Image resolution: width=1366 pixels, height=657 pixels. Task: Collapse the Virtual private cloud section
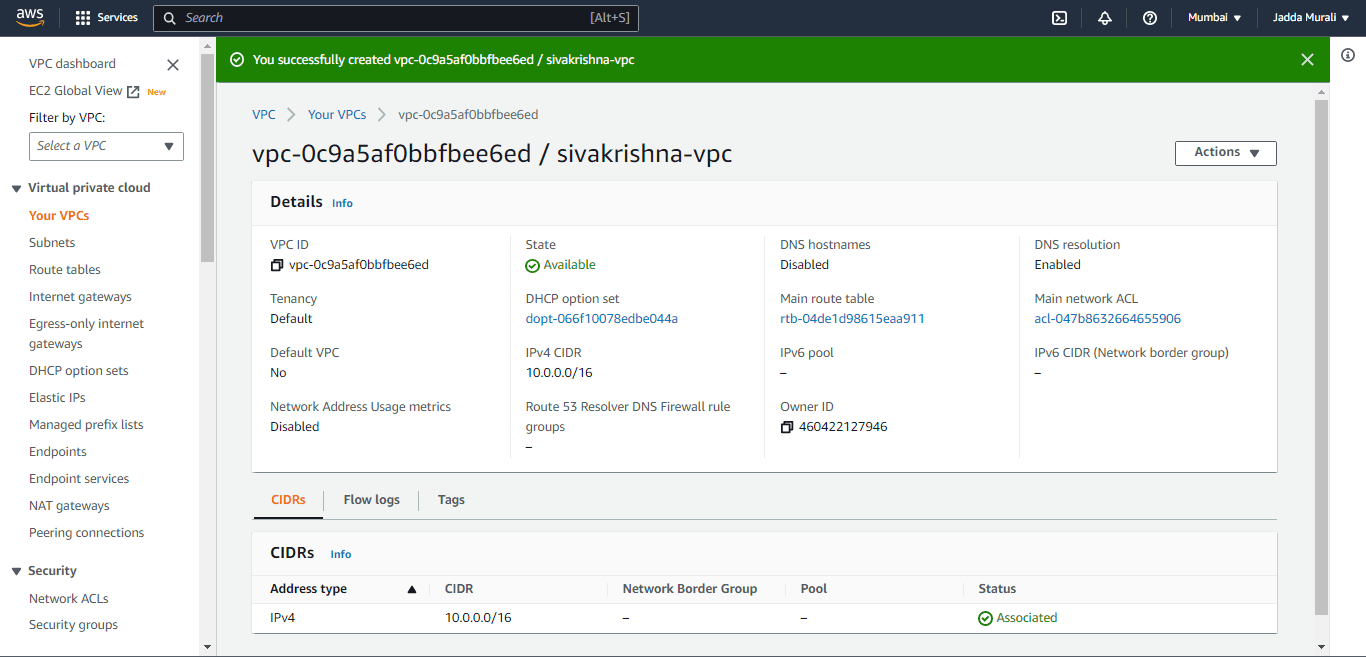coord(17,188)
